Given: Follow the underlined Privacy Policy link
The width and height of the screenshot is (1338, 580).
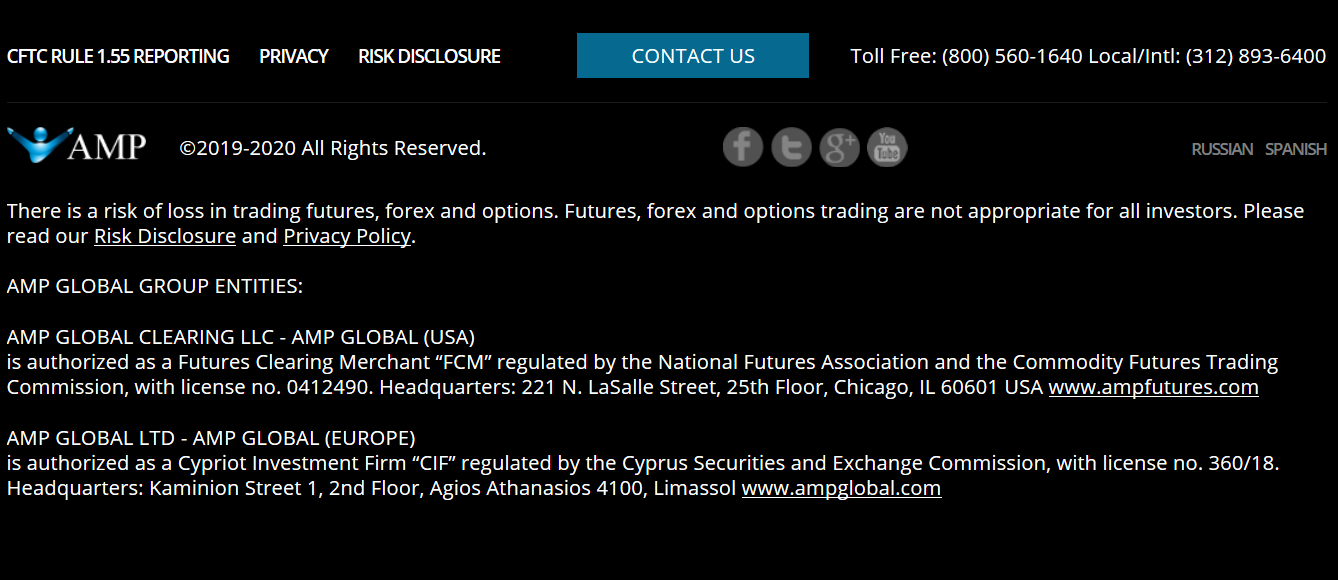Looking at the screenshot, I should [x=347, y=236].
